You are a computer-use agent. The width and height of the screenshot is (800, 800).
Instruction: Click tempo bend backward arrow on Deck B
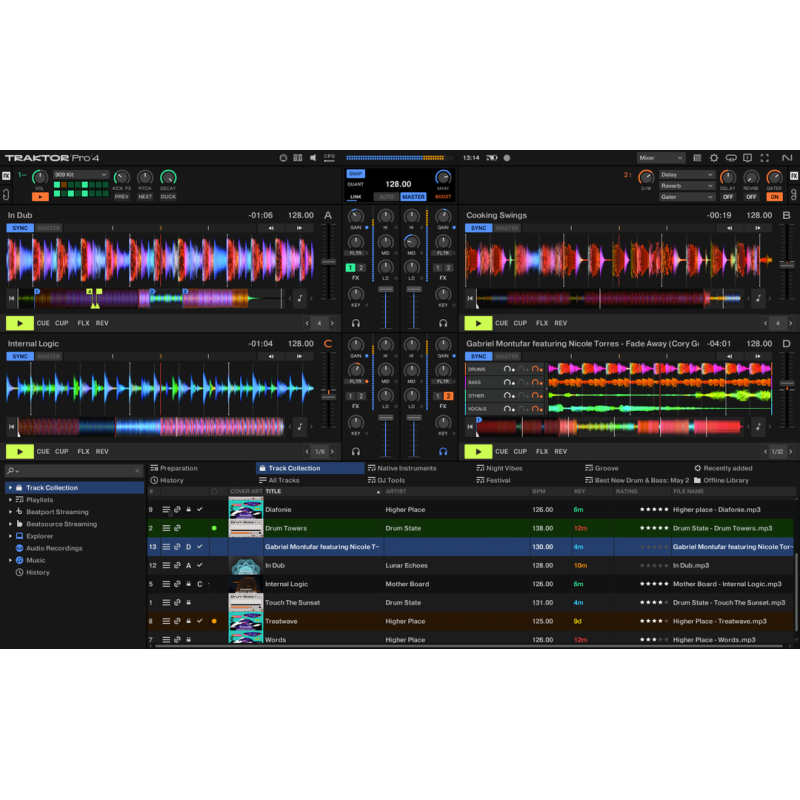pos(729,228)
